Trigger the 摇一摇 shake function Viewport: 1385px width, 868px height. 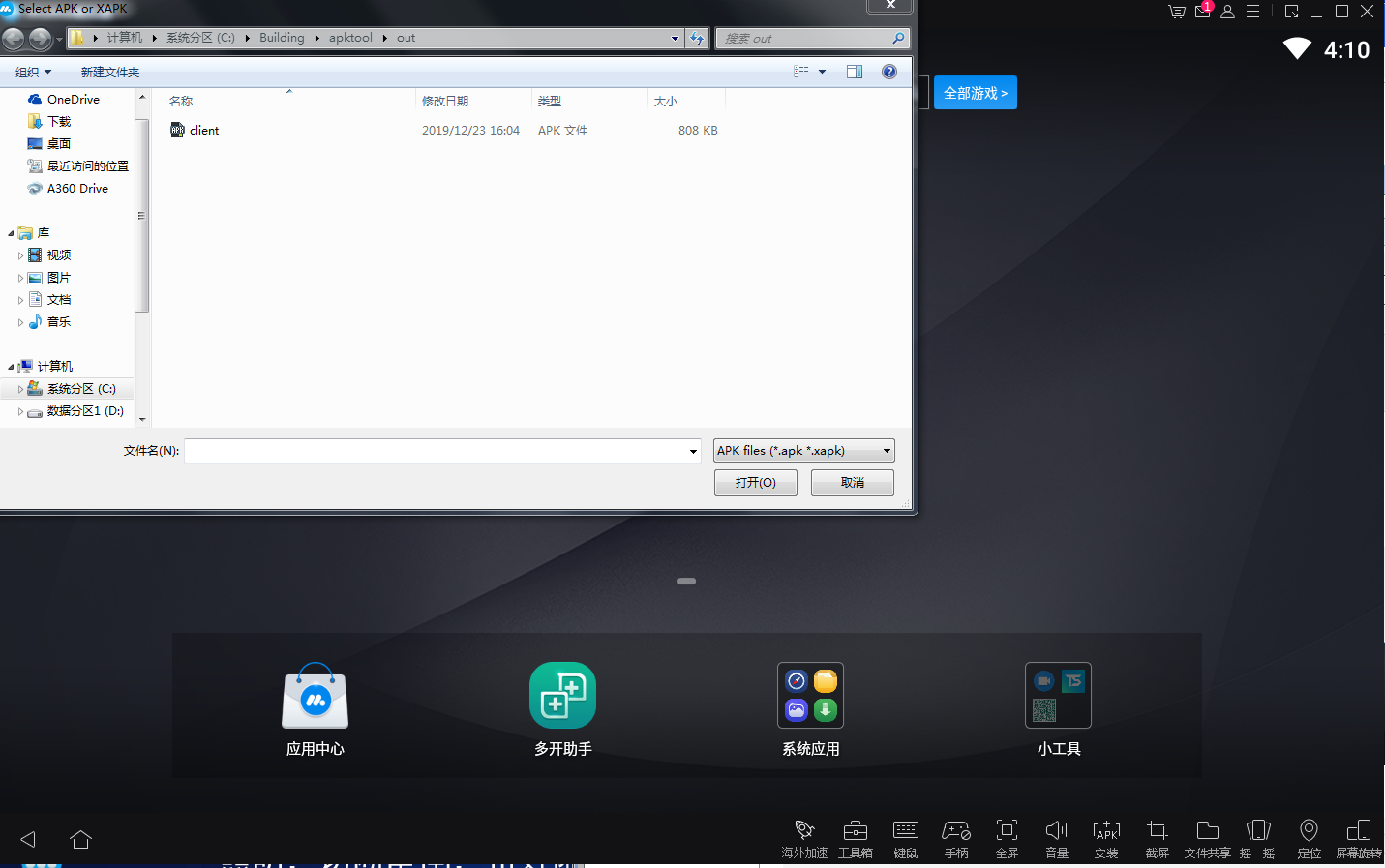[x=1257, y=838]
